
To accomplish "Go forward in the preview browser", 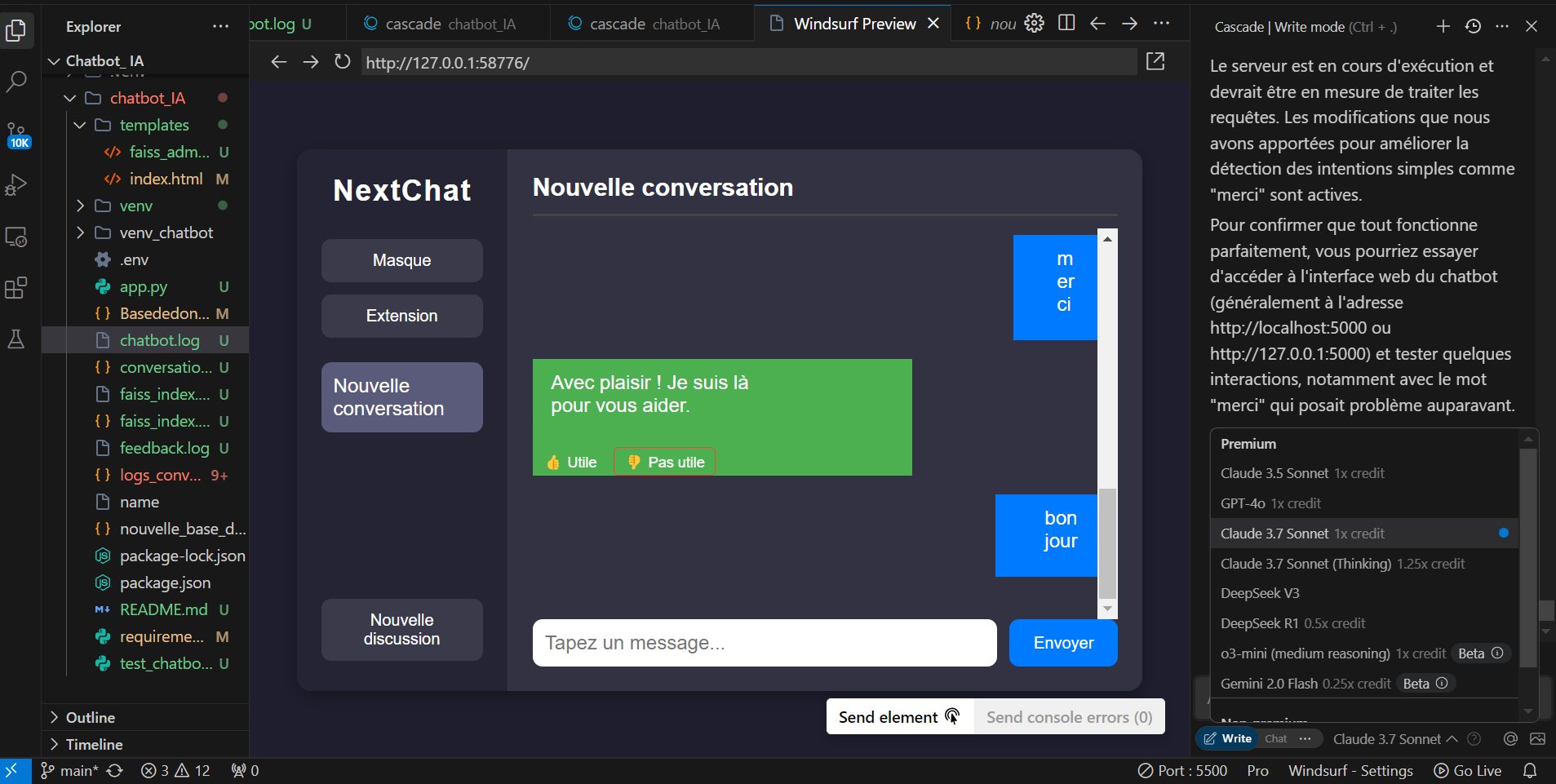I will pyautogui.click(x=311, y=62).
